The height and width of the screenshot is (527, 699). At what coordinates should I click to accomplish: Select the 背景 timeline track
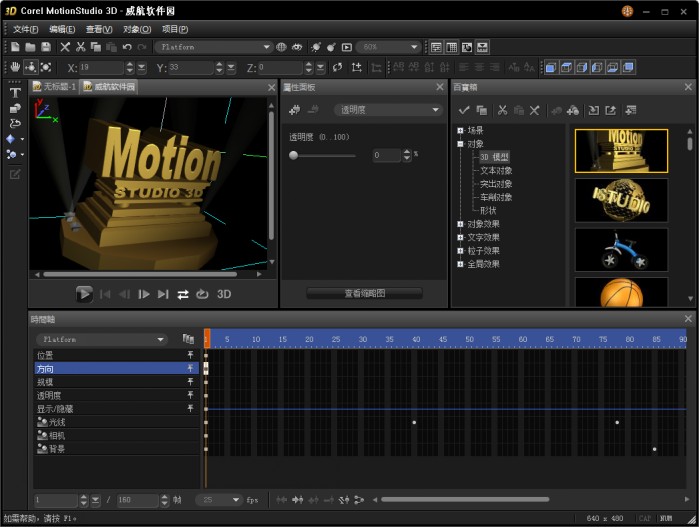[x=116, y=449]
